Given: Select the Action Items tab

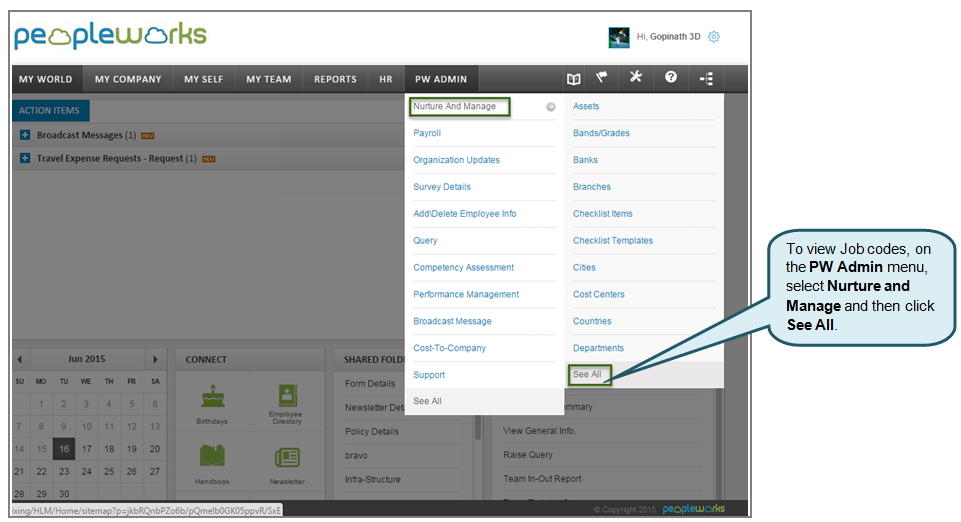Looking at the screenshot, I should [50, 111].
